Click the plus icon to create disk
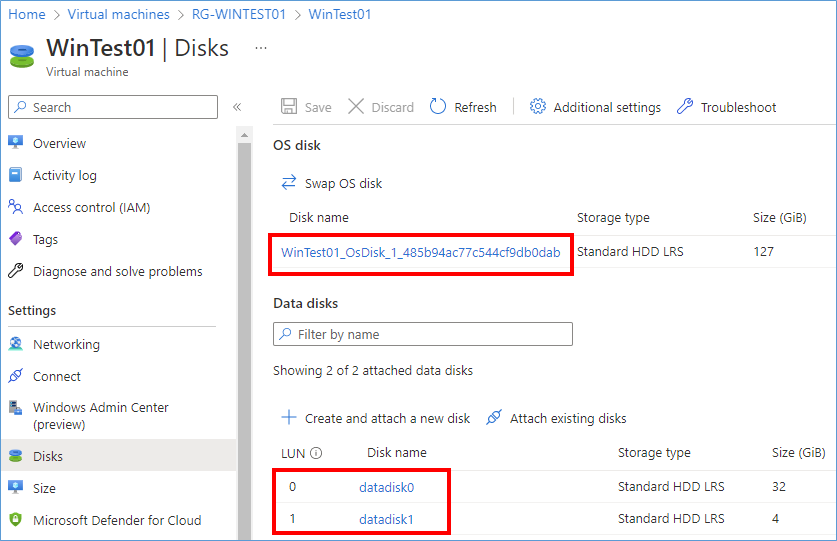Viewport: 837px width, 541px height. pyautogui.click(x=289, y=417)
